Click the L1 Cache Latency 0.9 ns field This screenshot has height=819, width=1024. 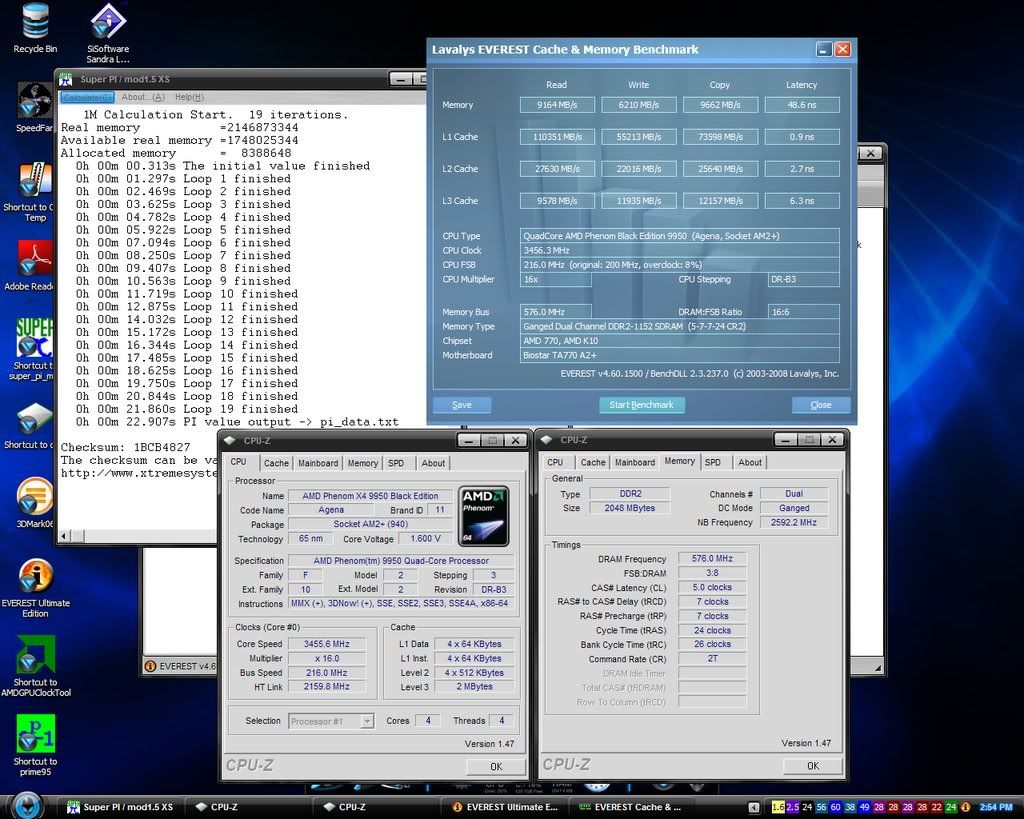coord(802,136)
